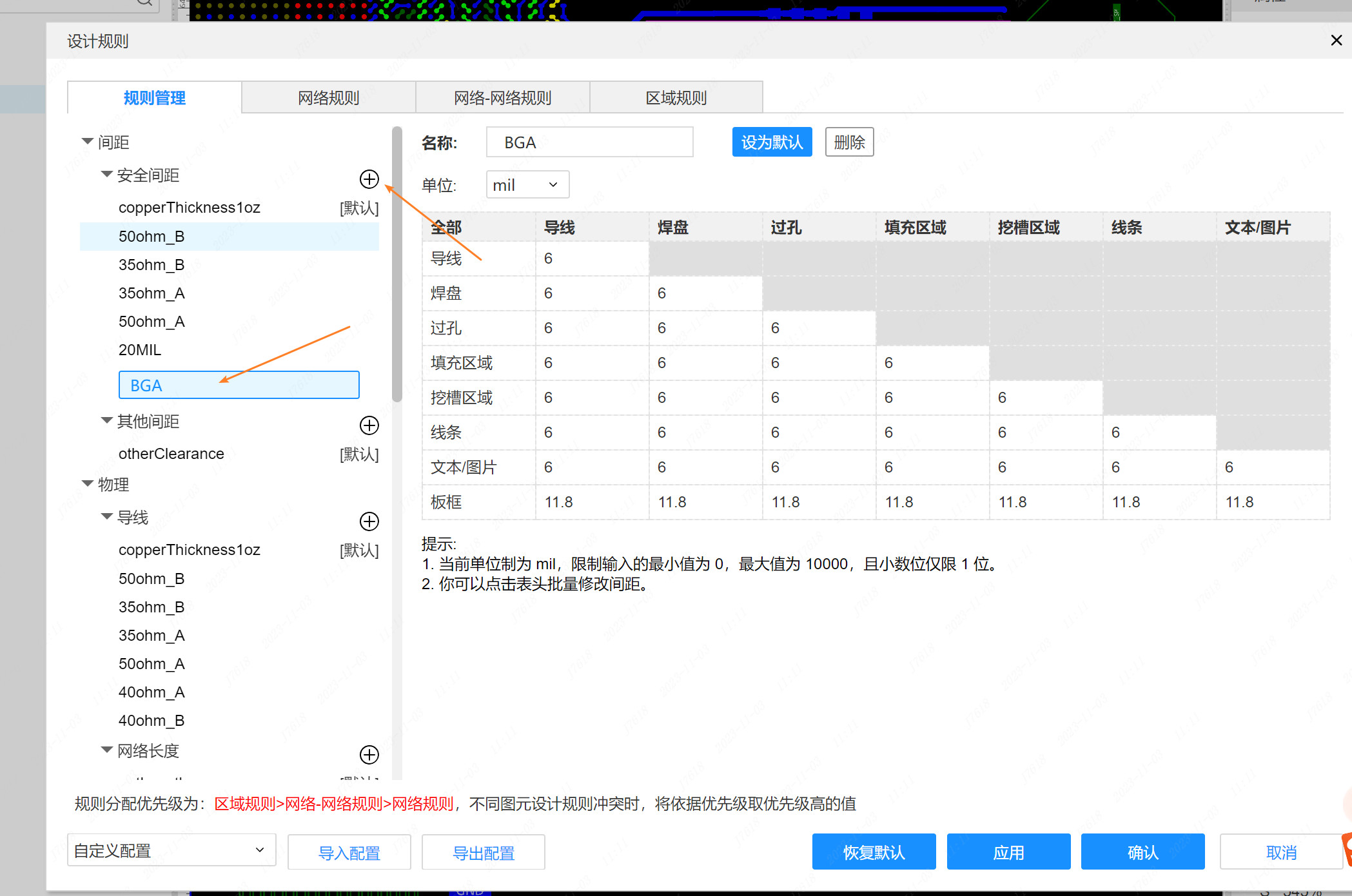Click the 文本/图片 column header
Screen dimensions: 1352x896
[x=1273, y=227]
